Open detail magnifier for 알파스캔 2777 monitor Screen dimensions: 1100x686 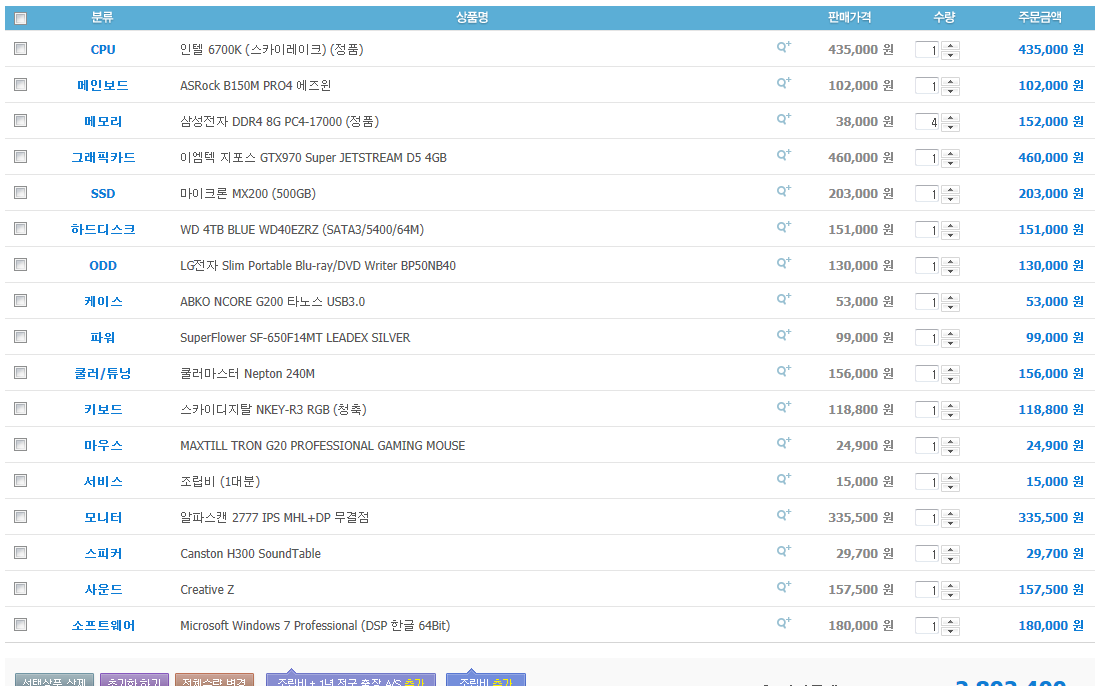coord(783,515)
